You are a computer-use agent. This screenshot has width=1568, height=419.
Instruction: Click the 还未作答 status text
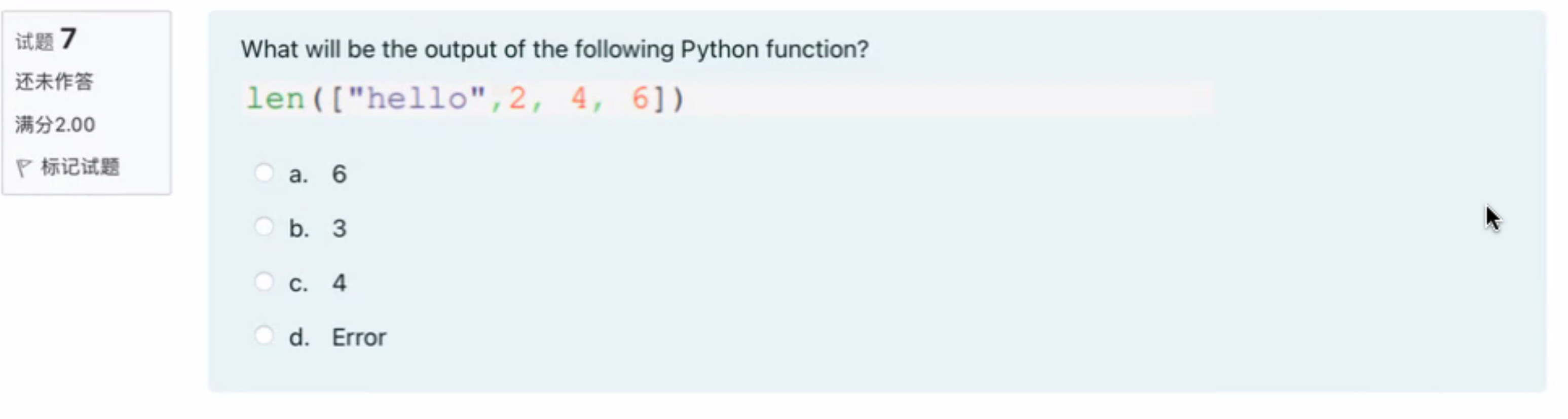click(x=54, y=82)
